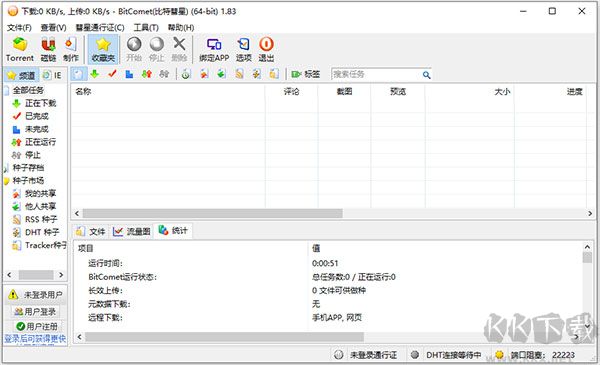Click the search tasks input field
The width and height of the screenshot is (600, 365).
(x=376, y=74)
